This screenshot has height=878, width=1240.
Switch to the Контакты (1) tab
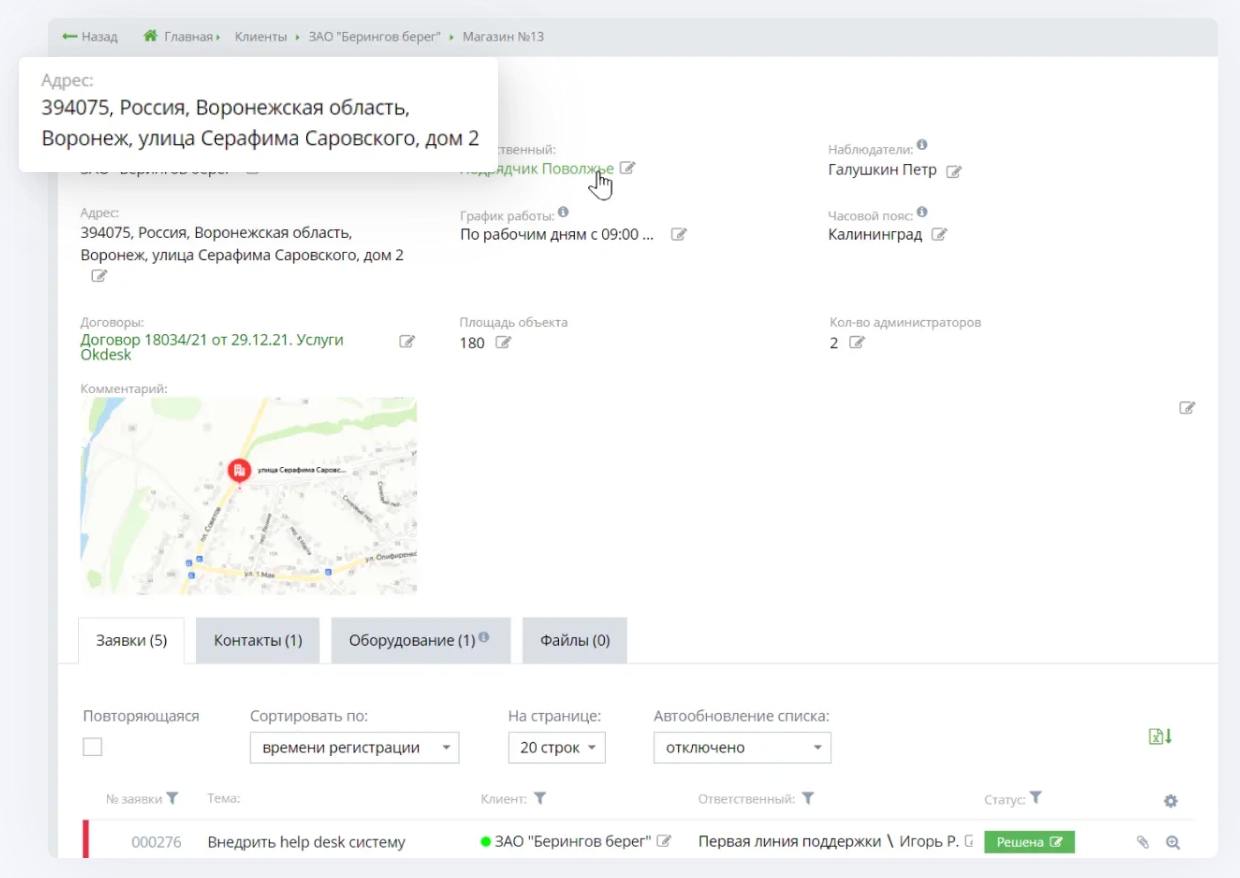tap(258, 641)
